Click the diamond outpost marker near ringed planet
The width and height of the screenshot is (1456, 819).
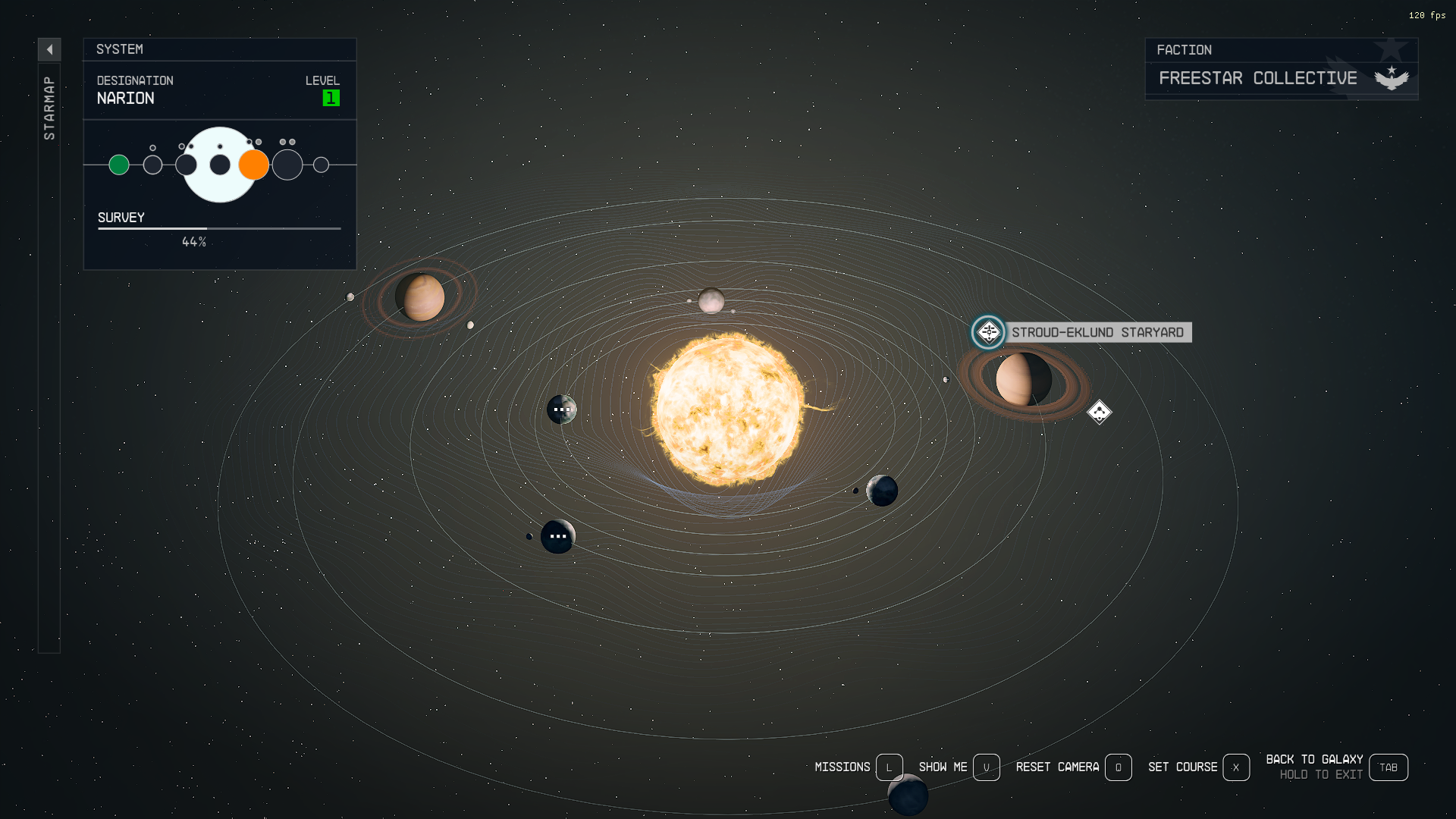pos(1099,412)
